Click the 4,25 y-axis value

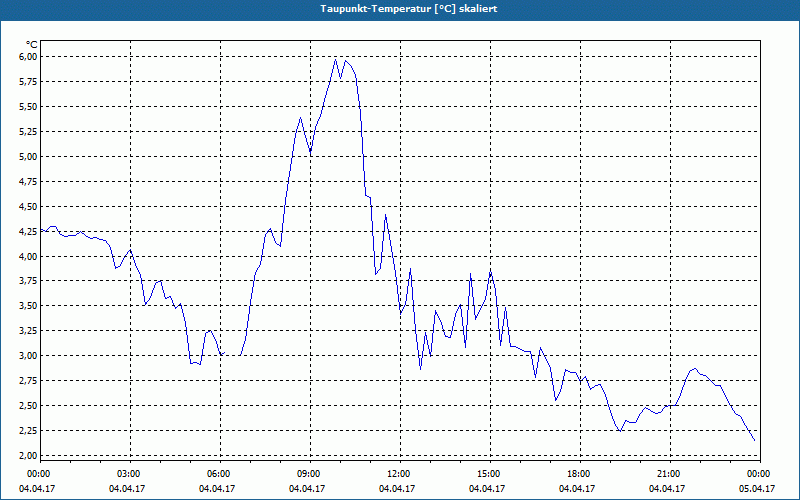click(29, 231)
